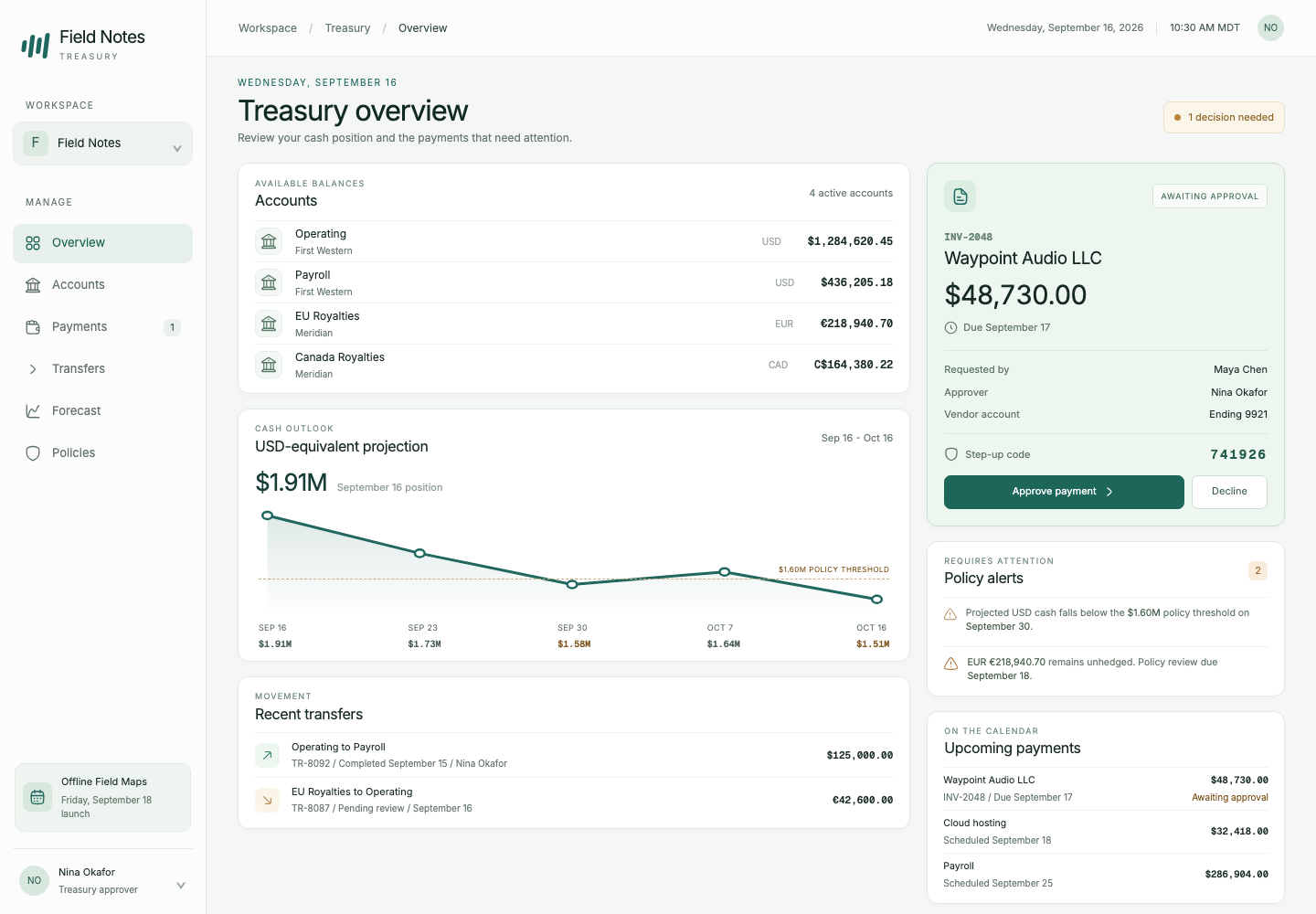Click the step-up code 741926

click(1238, 454)
